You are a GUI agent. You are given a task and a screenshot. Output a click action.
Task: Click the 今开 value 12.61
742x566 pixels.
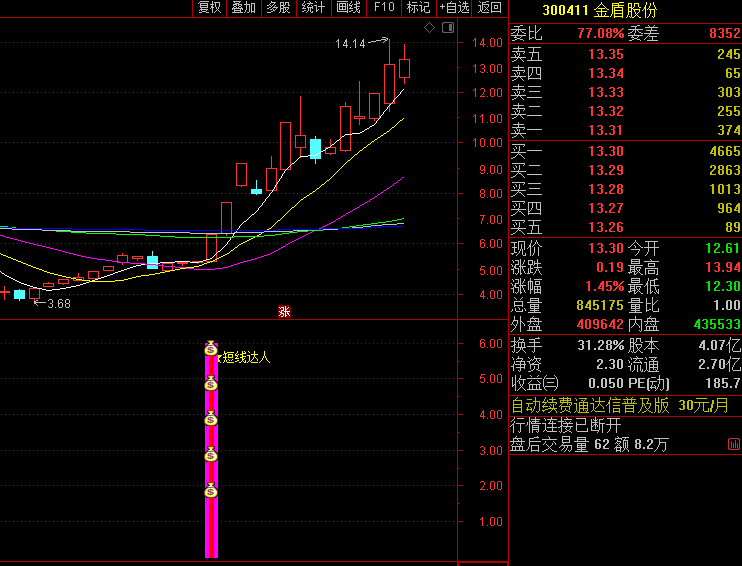pos(723,248)
